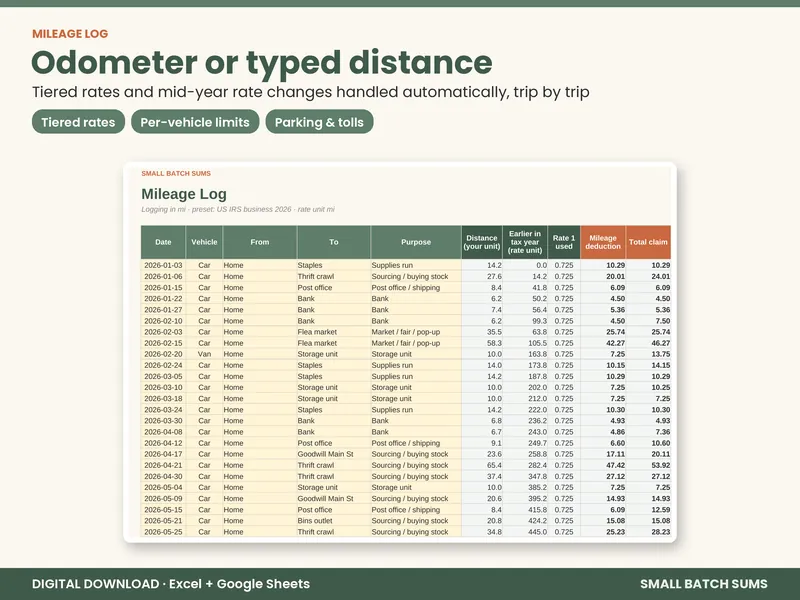Click the orange "Total claim" header
The height and width of the screenshot is (600, 800).
648,242
